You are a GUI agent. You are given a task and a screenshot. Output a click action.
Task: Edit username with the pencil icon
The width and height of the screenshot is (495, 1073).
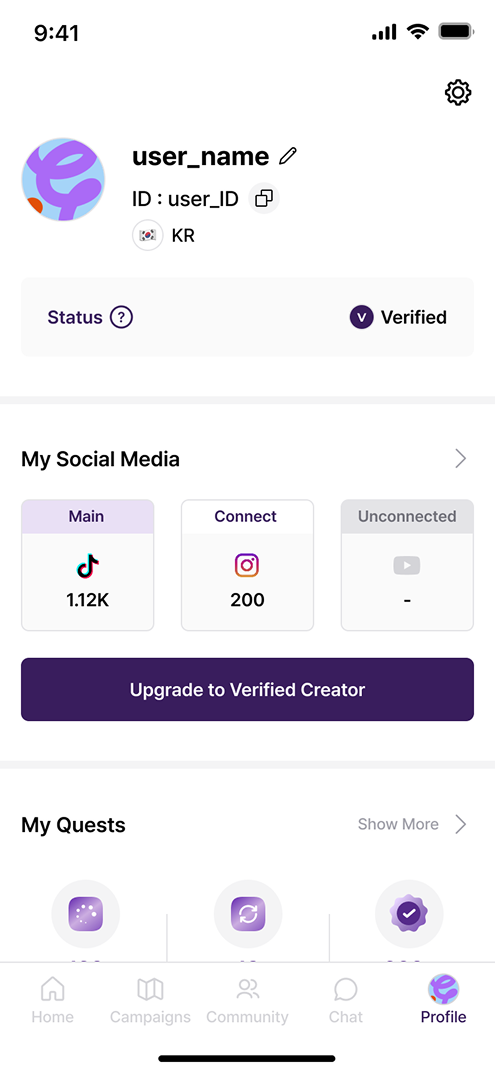[288, 156]
